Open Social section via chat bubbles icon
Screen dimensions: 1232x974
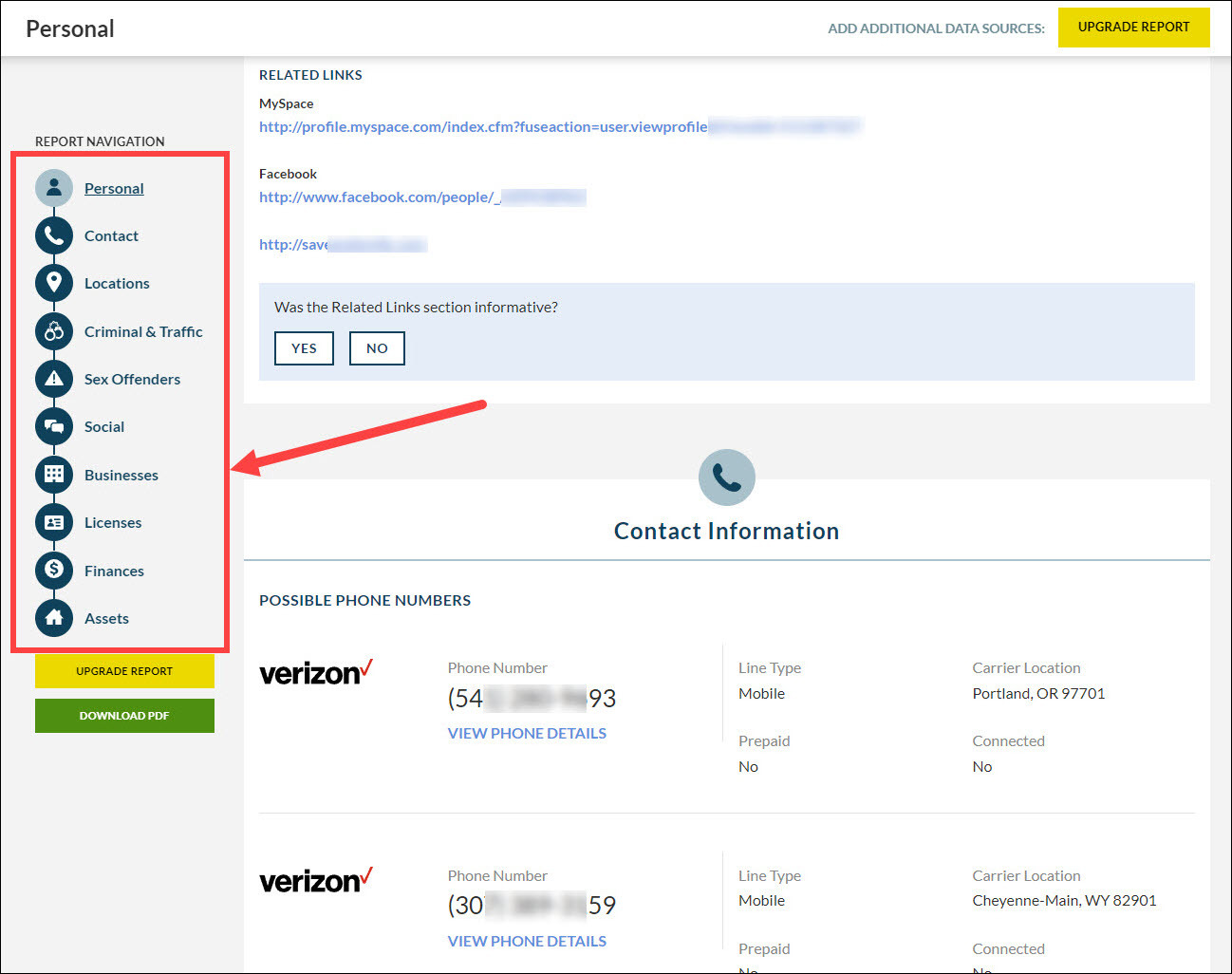point(54,426)
